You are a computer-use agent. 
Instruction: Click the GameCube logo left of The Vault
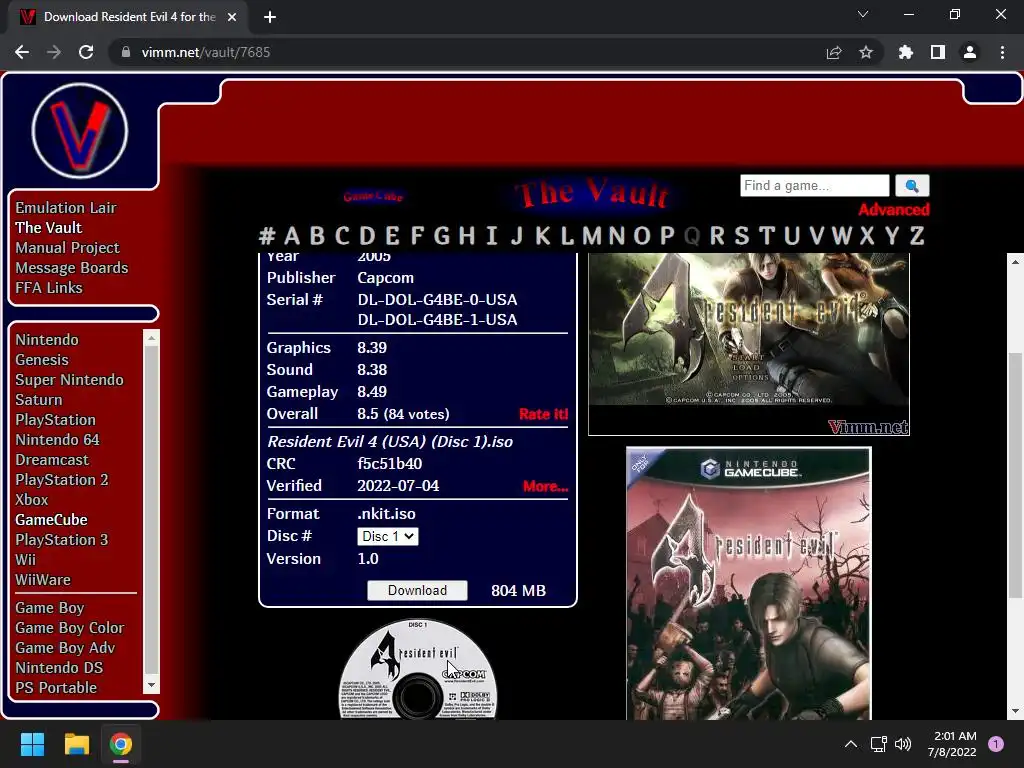coord(373,196)
